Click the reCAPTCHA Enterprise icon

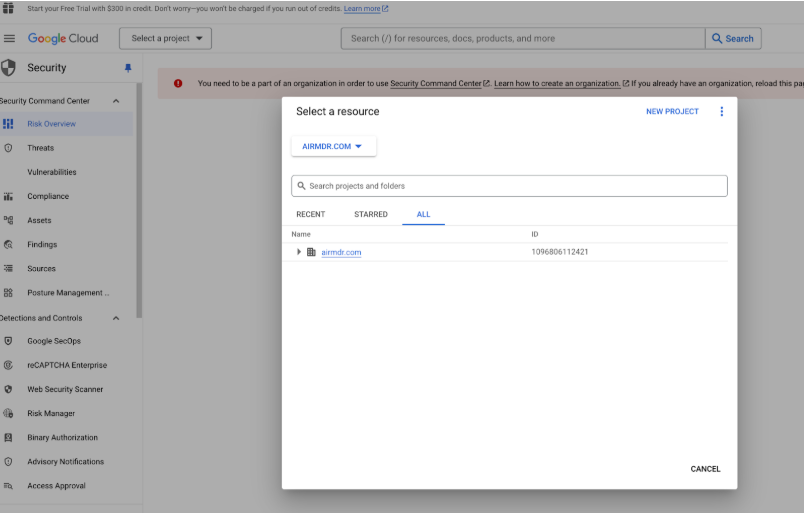click(8, 365)
